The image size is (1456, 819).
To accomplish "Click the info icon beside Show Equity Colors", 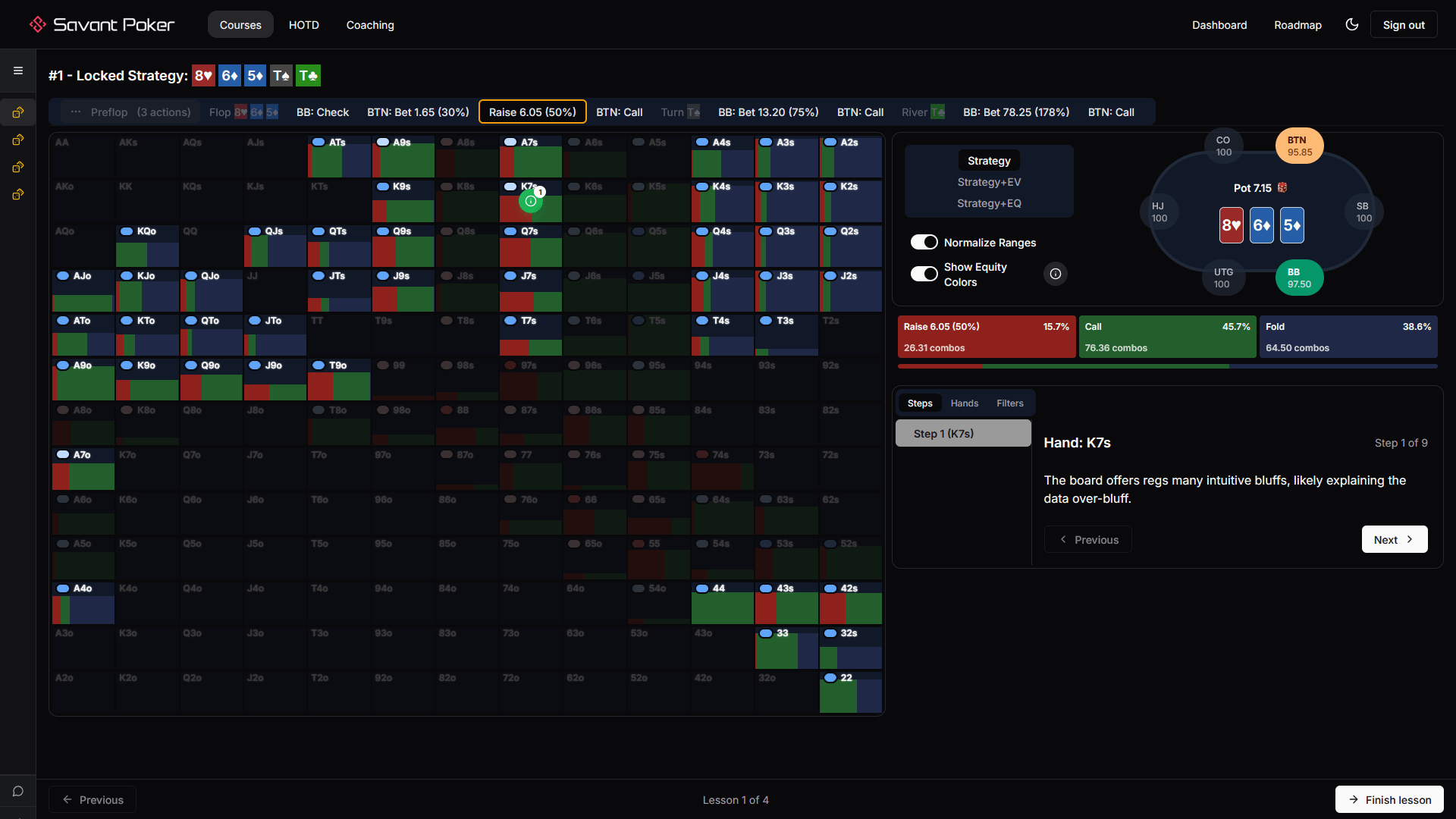I will click(1056, 274).
